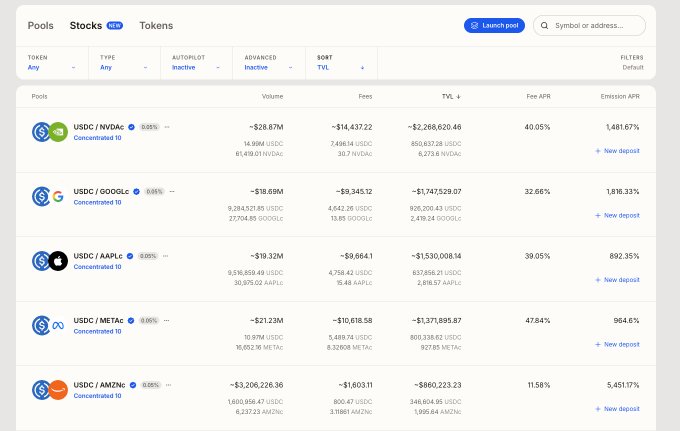Focus the Symbol or address search field
Image resolution: width=680 pixels, height=431 pixels.
point(589,26)
